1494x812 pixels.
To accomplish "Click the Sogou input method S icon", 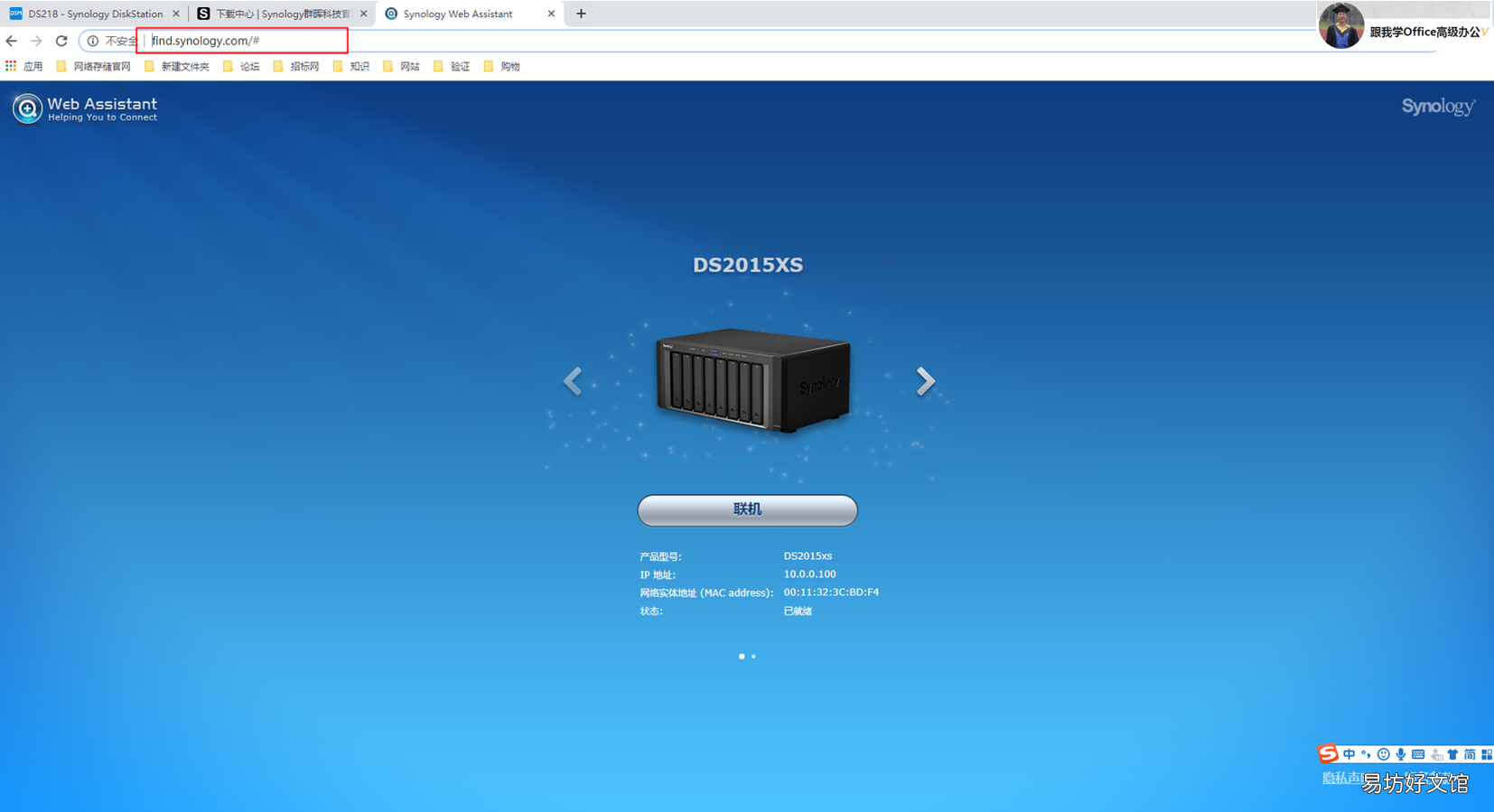I will click(x=1328, y=753).
